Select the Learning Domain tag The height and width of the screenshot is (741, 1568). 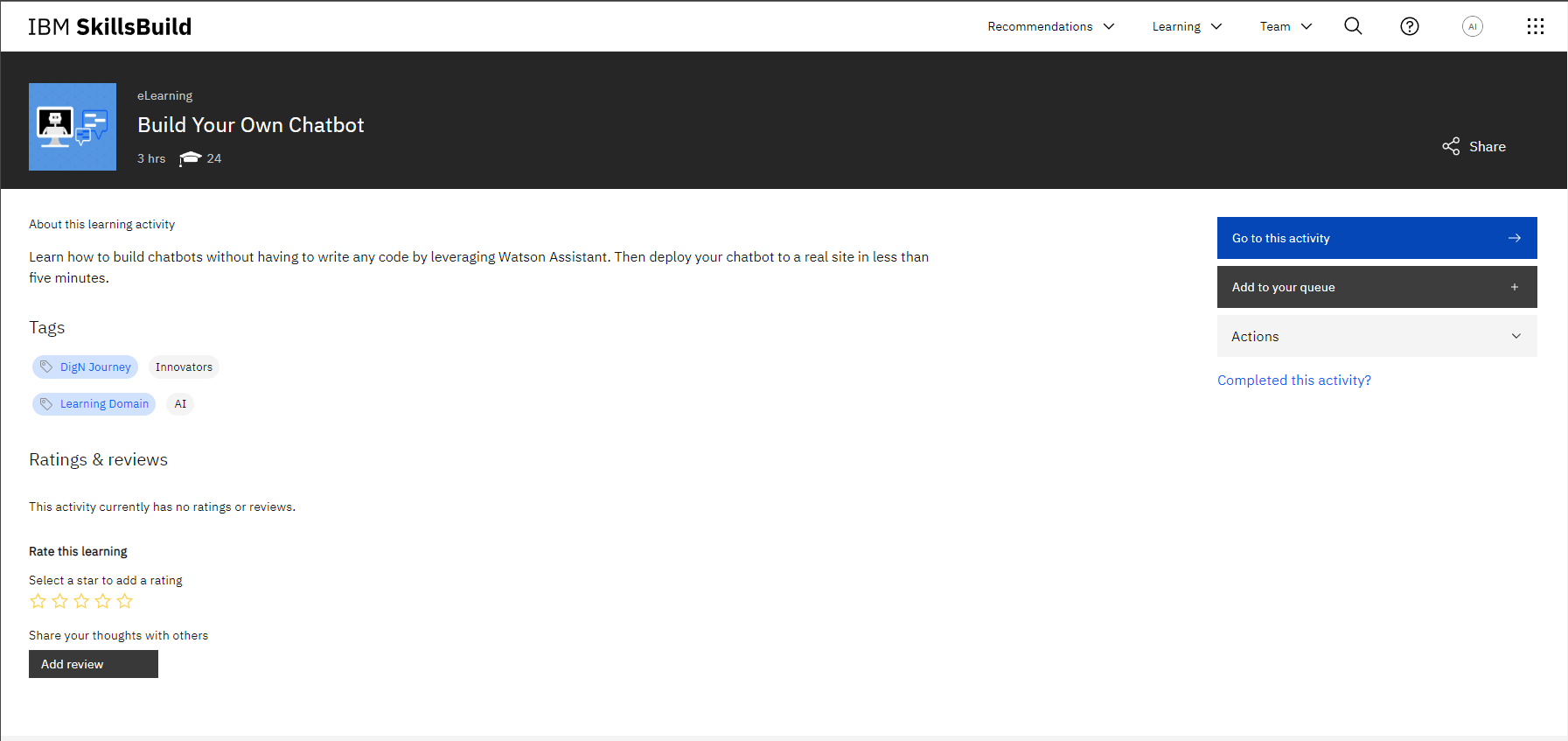[x=94, y=403]
